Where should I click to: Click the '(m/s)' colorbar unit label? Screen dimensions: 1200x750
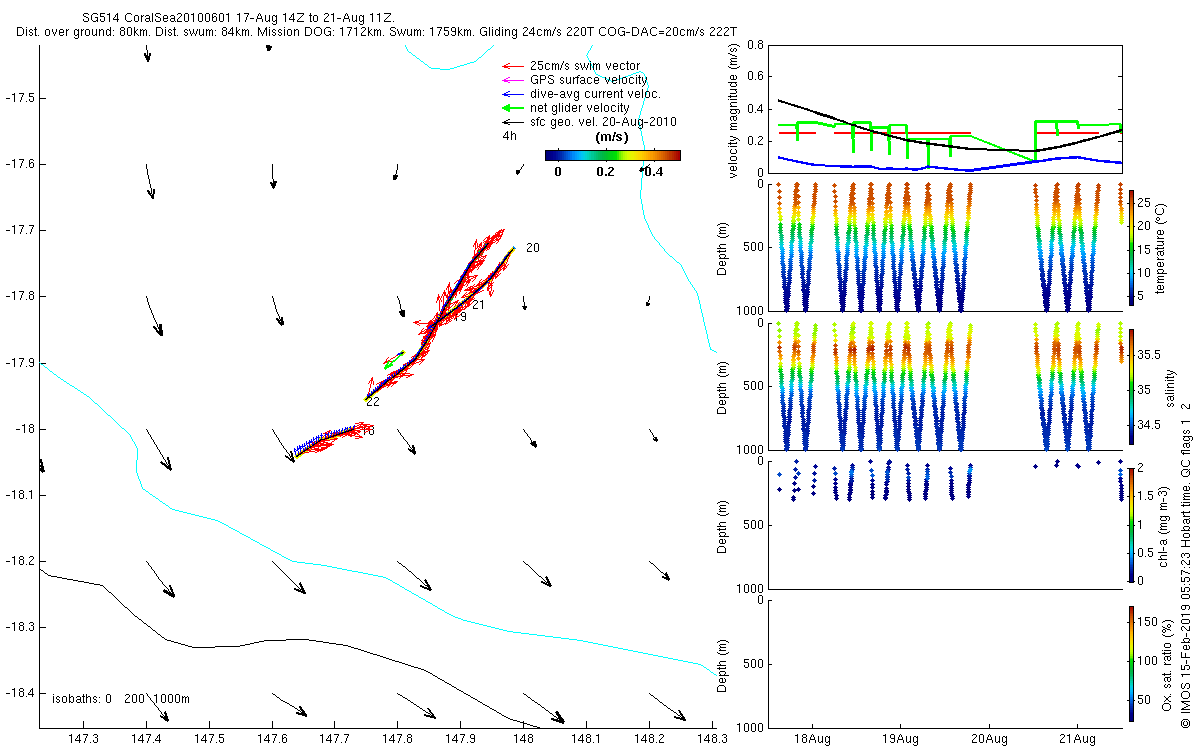[611, 136]
